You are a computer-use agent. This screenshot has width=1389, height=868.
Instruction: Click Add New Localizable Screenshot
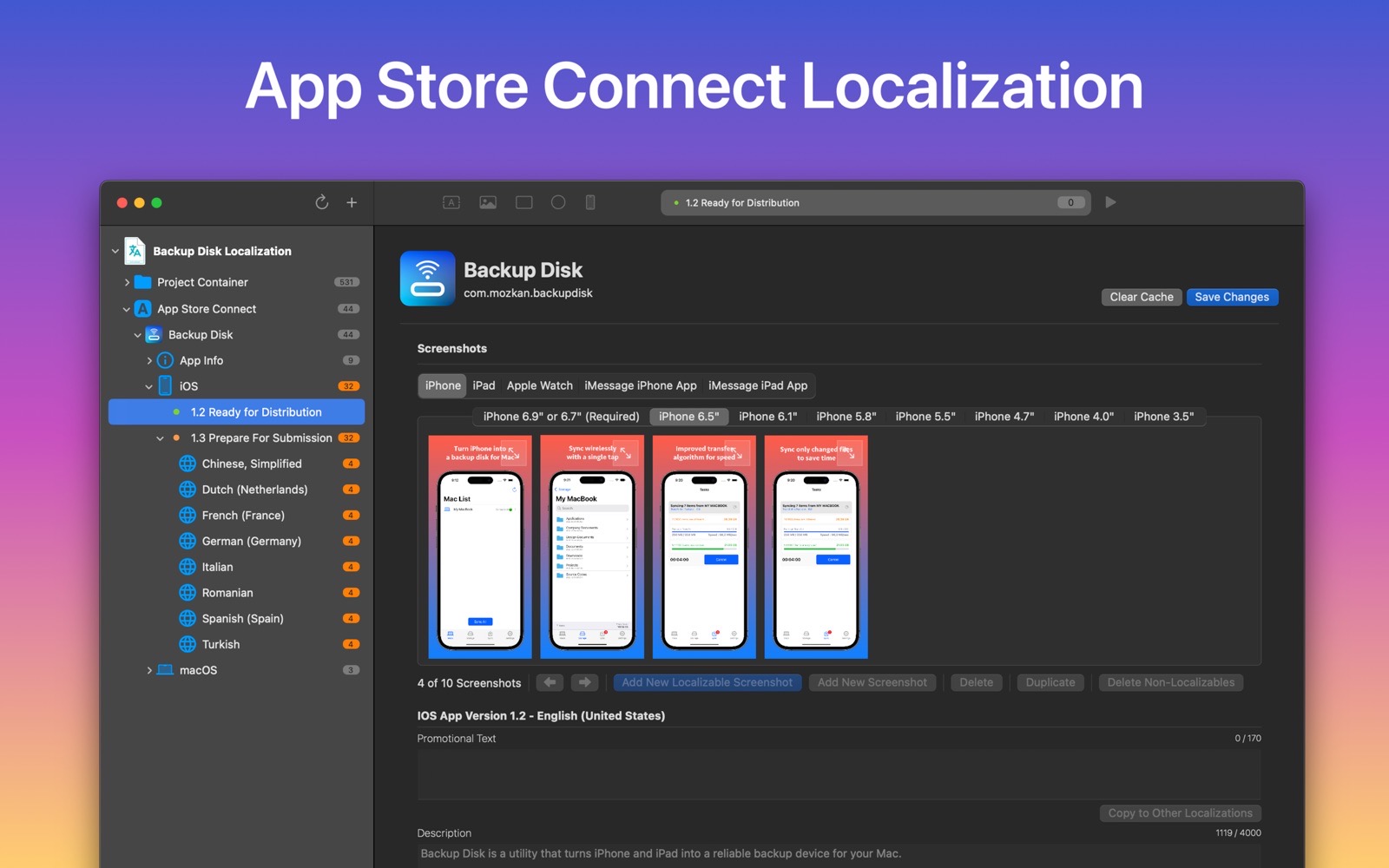(707, 682)
